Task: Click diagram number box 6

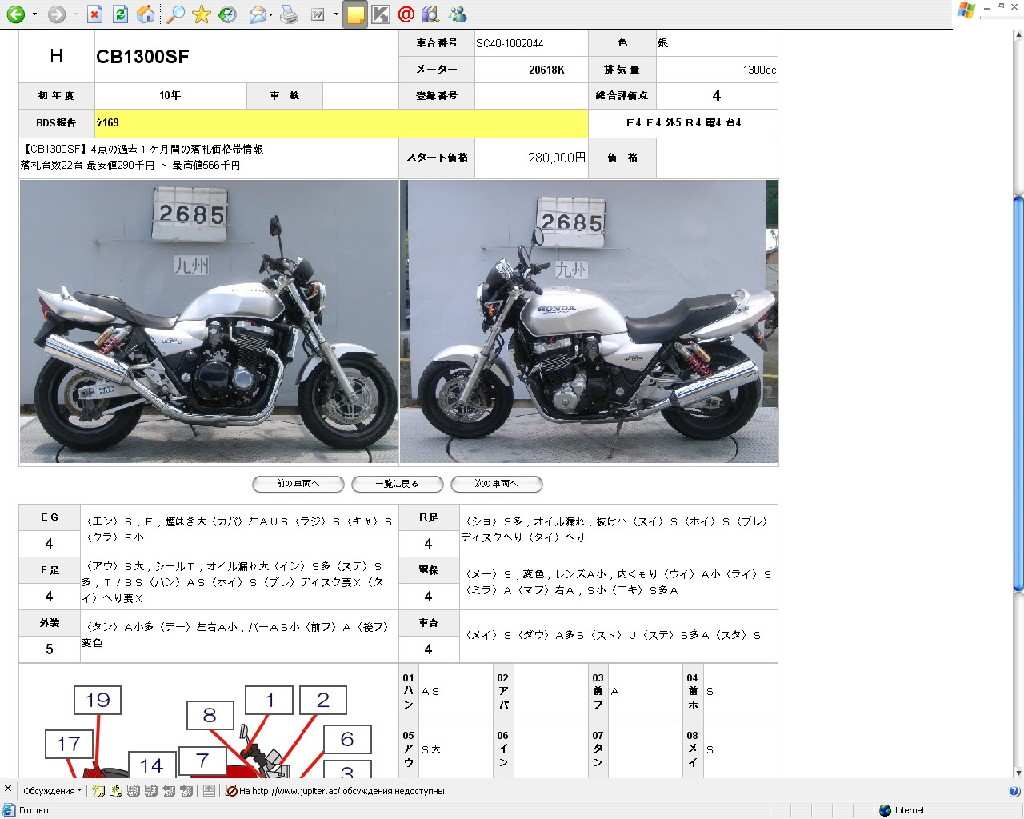Action: (x=347, y=739)
